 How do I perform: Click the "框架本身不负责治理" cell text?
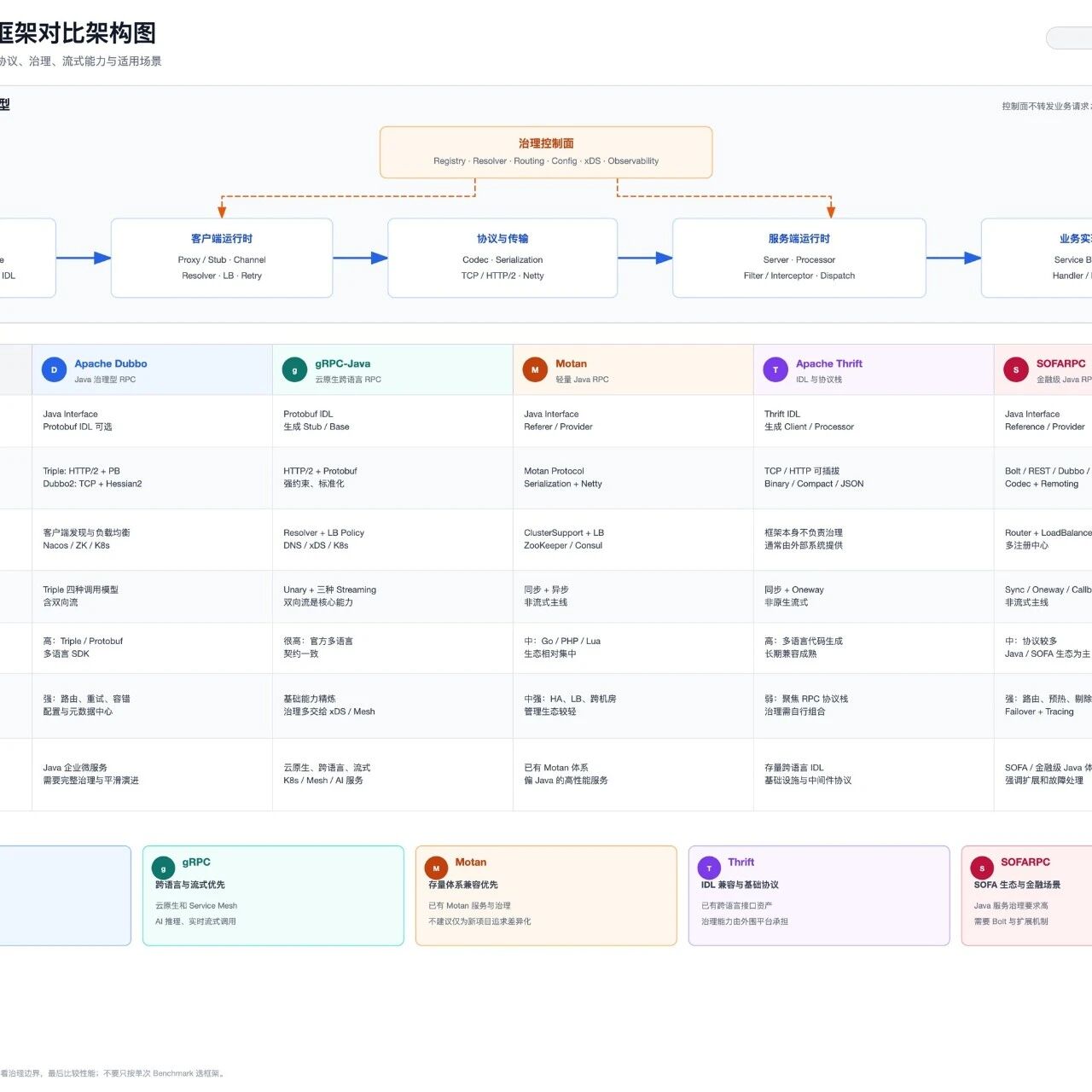point(804,533)
